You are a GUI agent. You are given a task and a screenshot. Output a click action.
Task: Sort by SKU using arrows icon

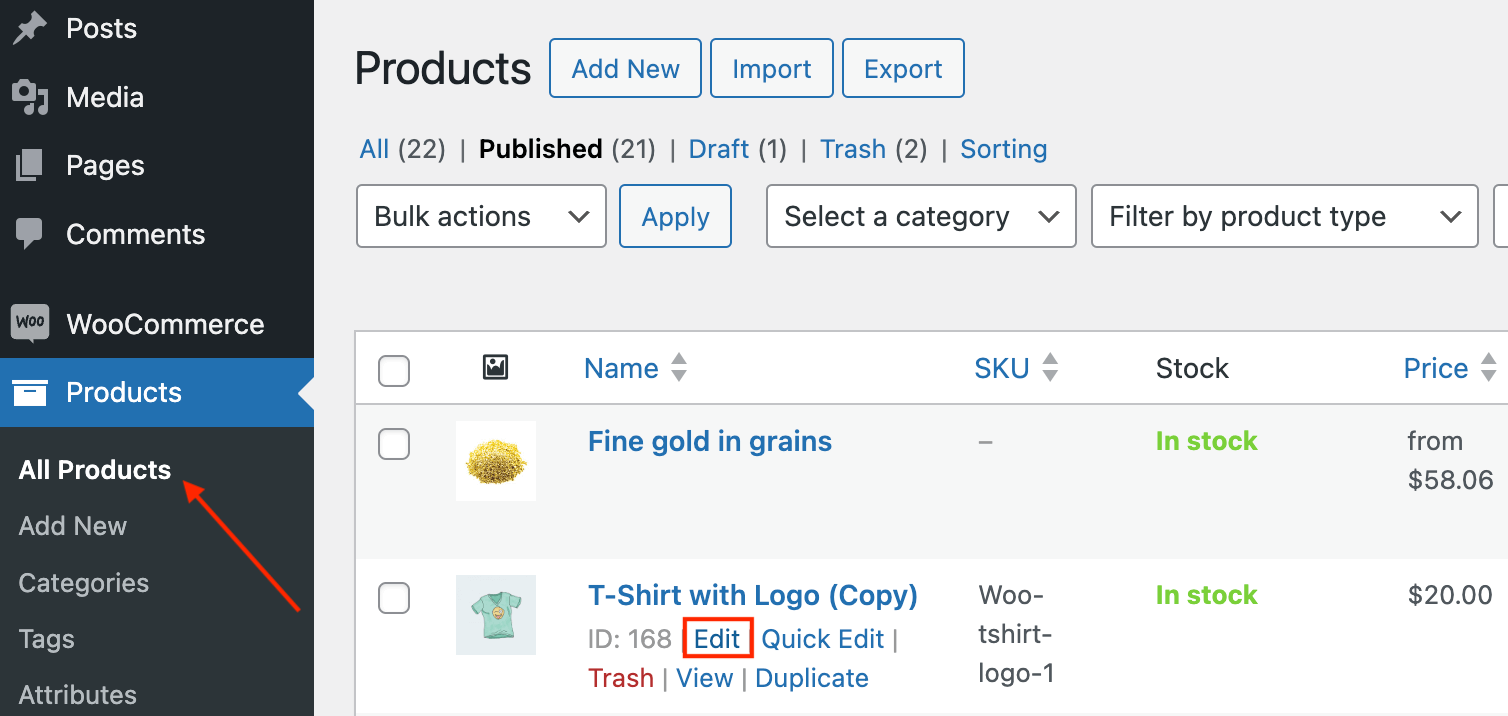(x=1050, y=368)
